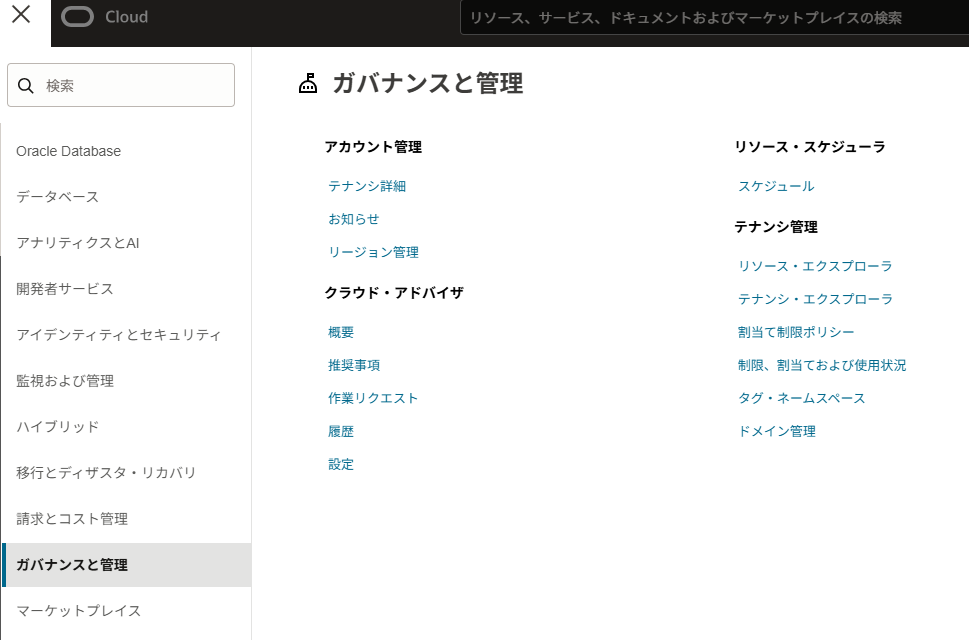Open the お知らせ link

point(353,219)
